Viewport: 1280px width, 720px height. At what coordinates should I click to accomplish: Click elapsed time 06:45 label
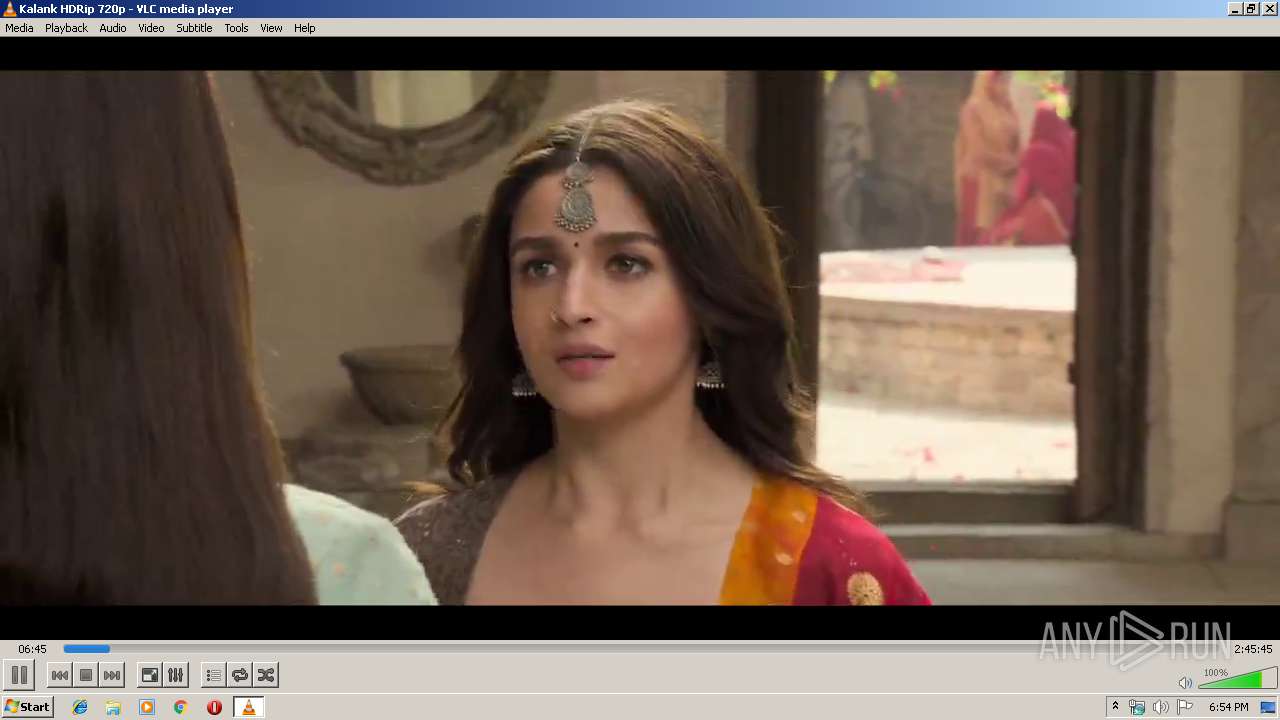32,649
